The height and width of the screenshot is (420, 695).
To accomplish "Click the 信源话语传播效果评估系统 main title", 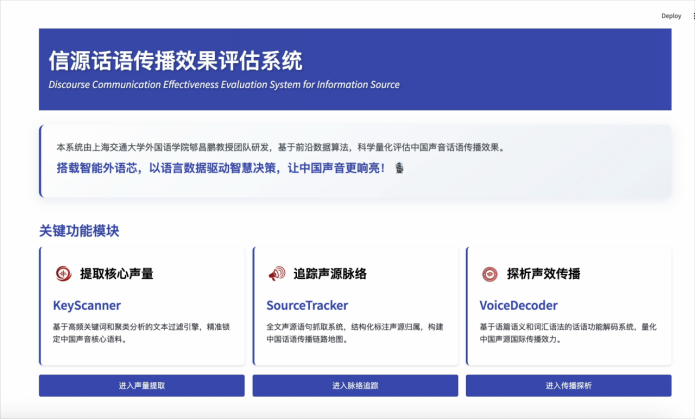I will (175, 60).
